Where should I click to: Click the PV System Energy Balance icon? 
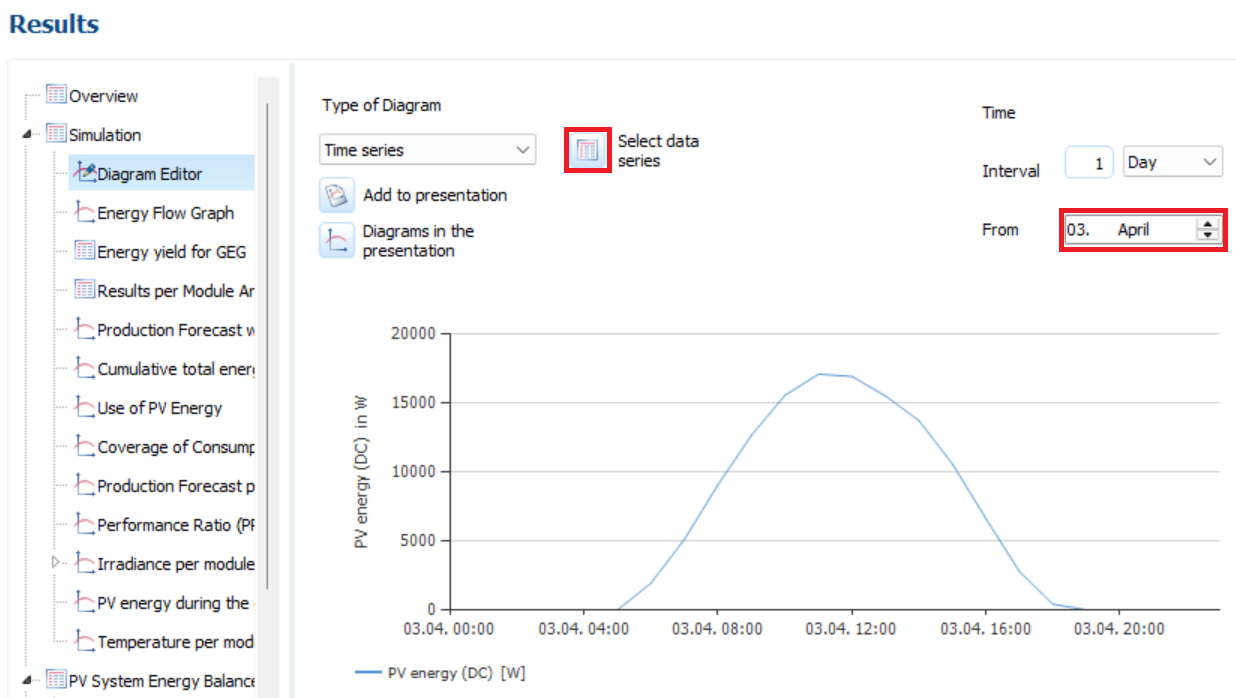click(56, 681)
